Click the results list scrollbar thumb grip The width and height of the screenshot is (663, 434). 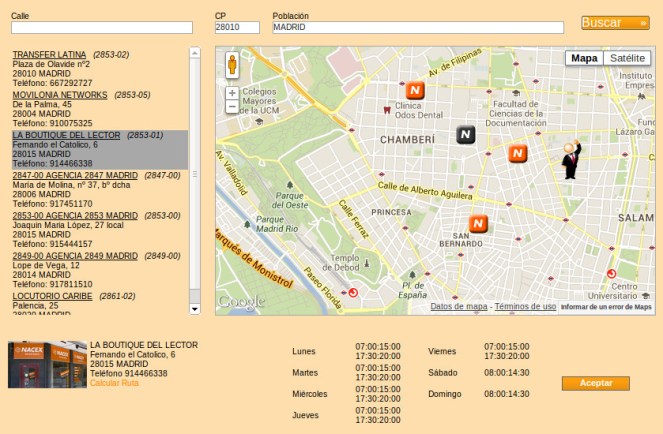click(195, 174)
